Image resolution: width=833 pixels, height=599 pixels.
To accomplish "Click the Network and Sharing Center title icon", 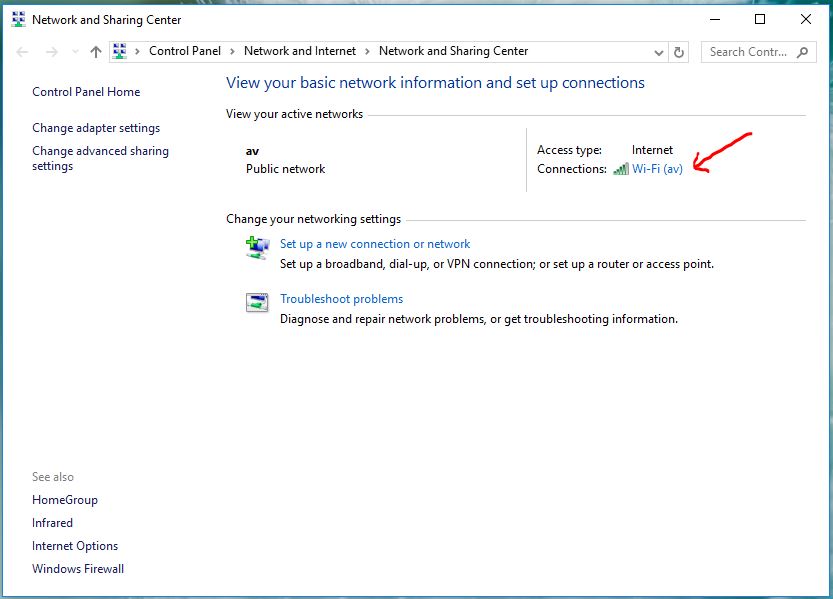I will [x=18, y=19].
